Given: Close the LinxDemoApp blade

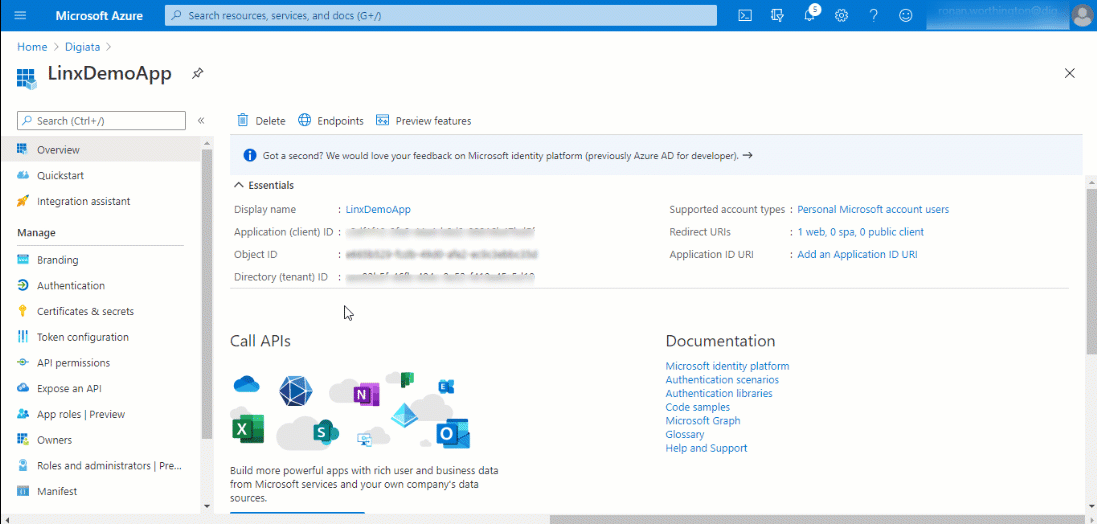Looking at the screenshot, I should pyautogui.click(x=1069, y=73).
